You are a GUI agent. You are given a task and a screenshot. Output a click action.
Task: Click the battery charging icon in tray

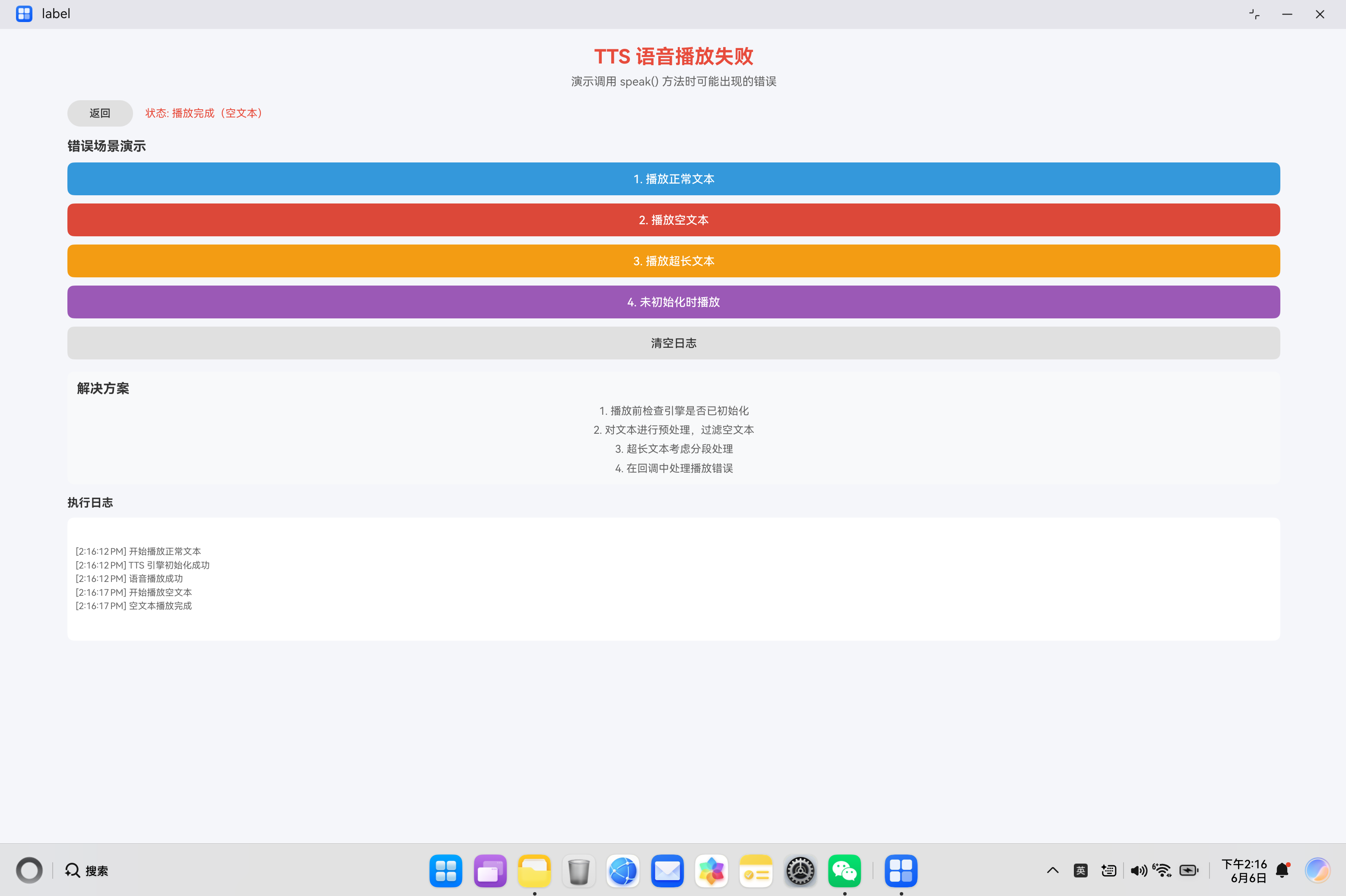pos(1189,870)
